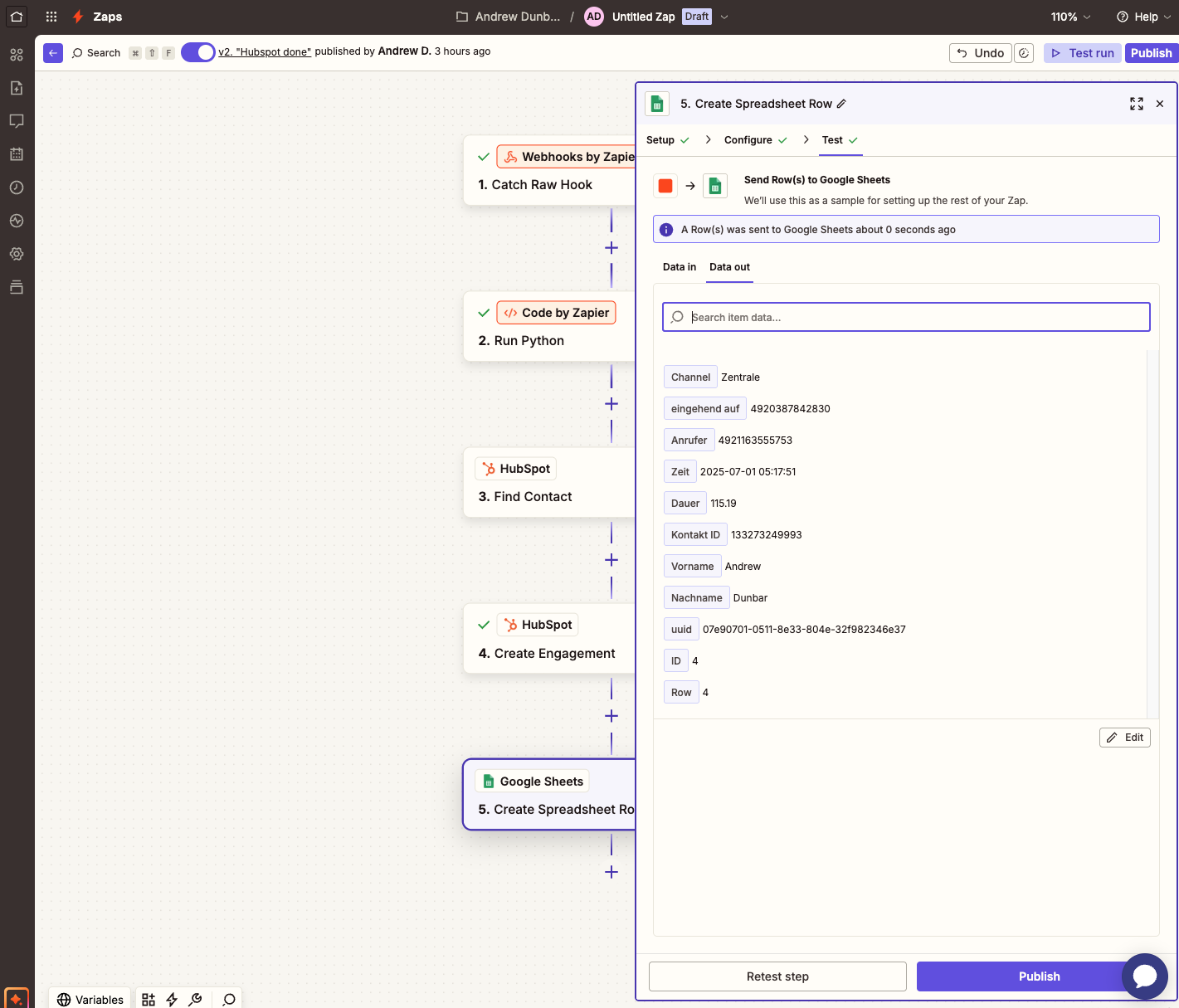Click the Edit button below data
1179x1008 pixels.
[x=1125, y=738]
